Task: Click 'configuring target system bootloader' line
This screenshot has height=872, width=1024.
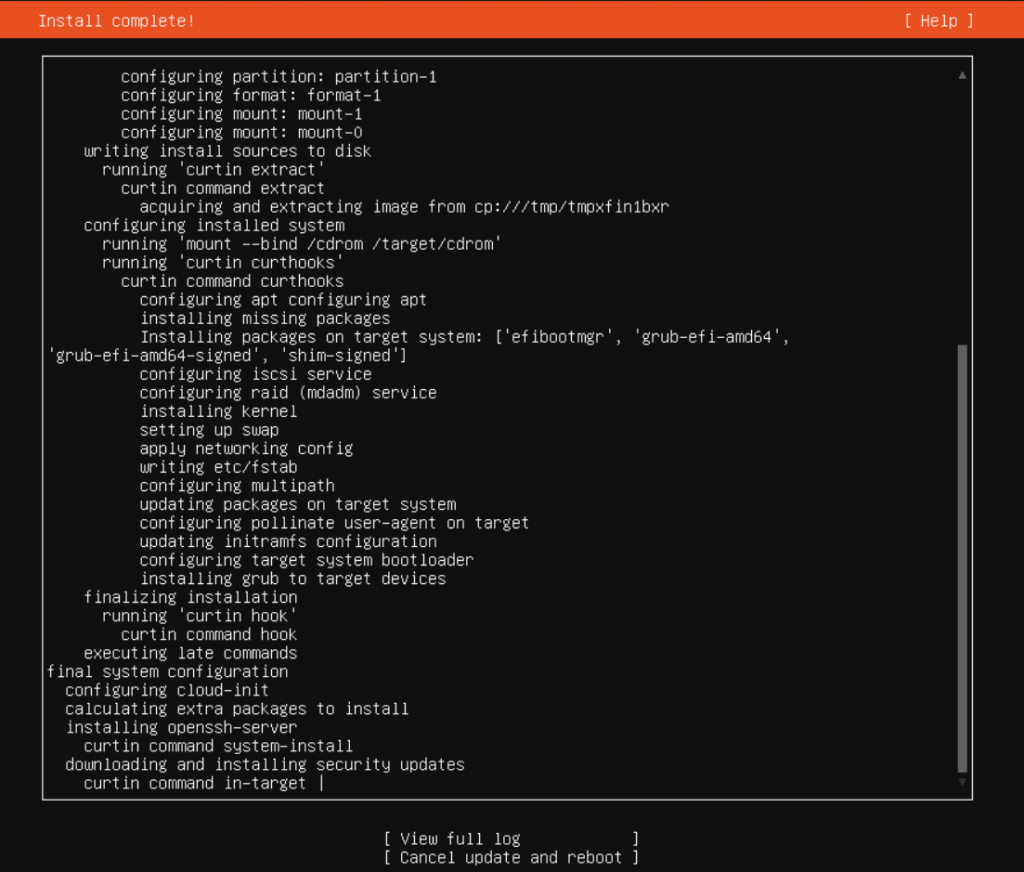Action: [x=306, y=560]
